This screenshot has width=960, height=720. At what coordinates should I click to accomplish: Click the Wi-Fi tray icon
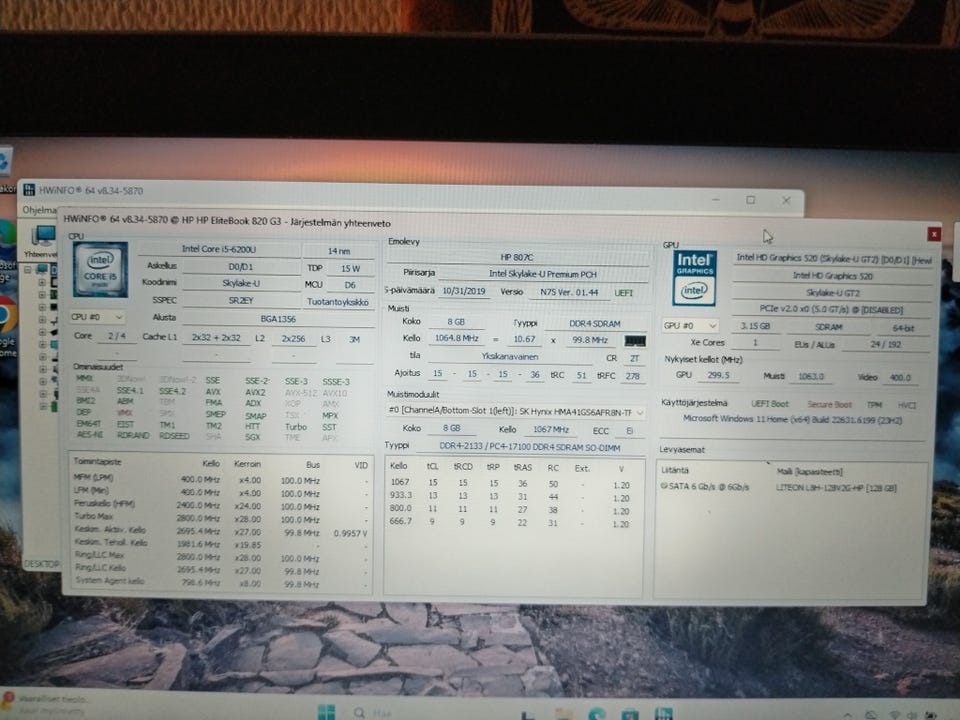click(x=894, y=715)
